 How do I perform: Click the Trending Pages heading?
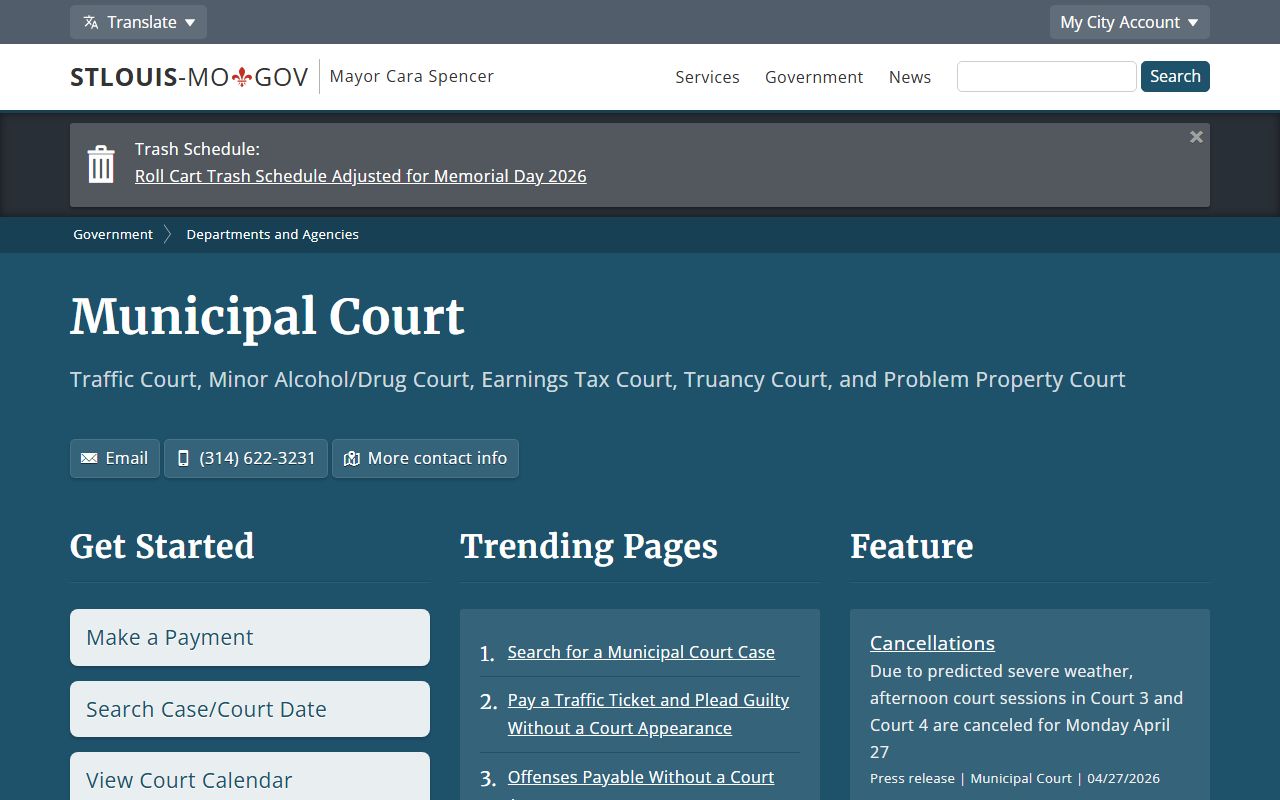(589, 547)
